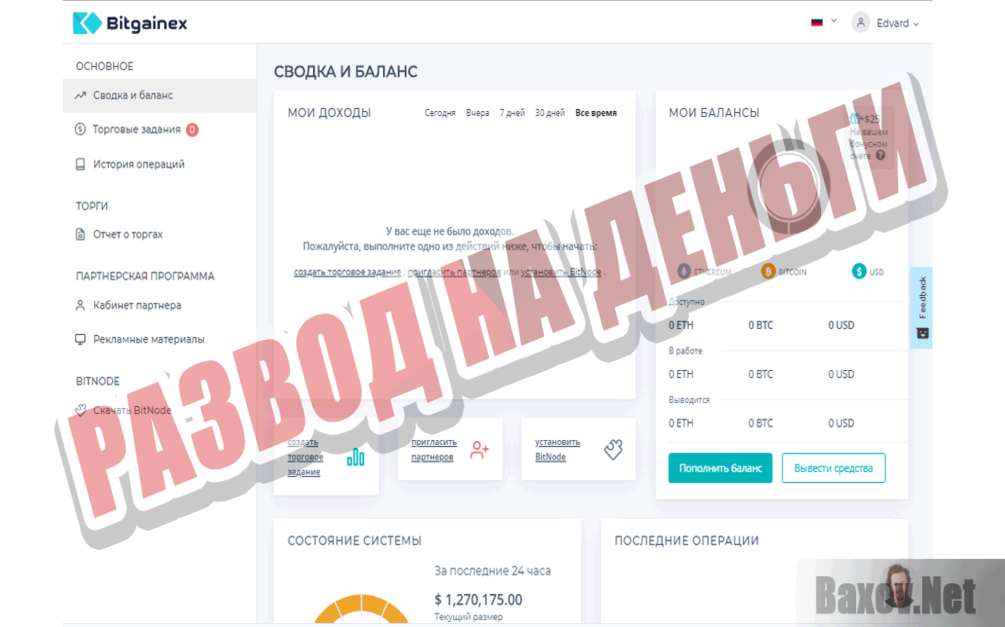Open Сводка и баланс in sidebar

[x=160, y=96]
